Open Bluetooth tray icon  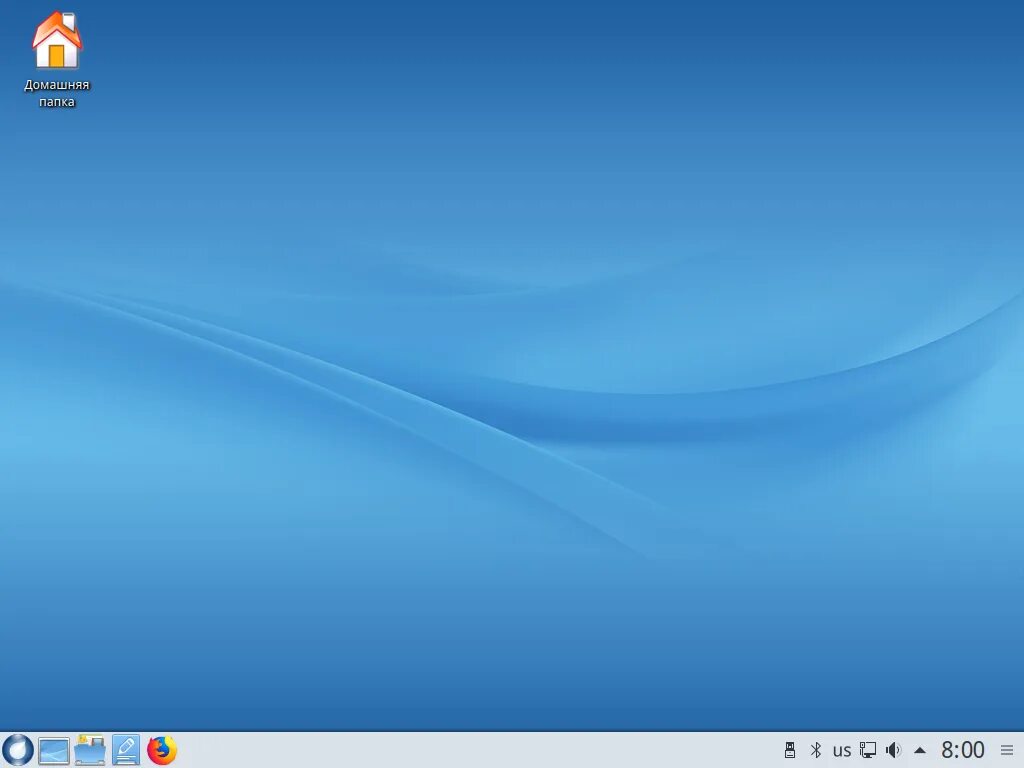(x=816, y=750)
